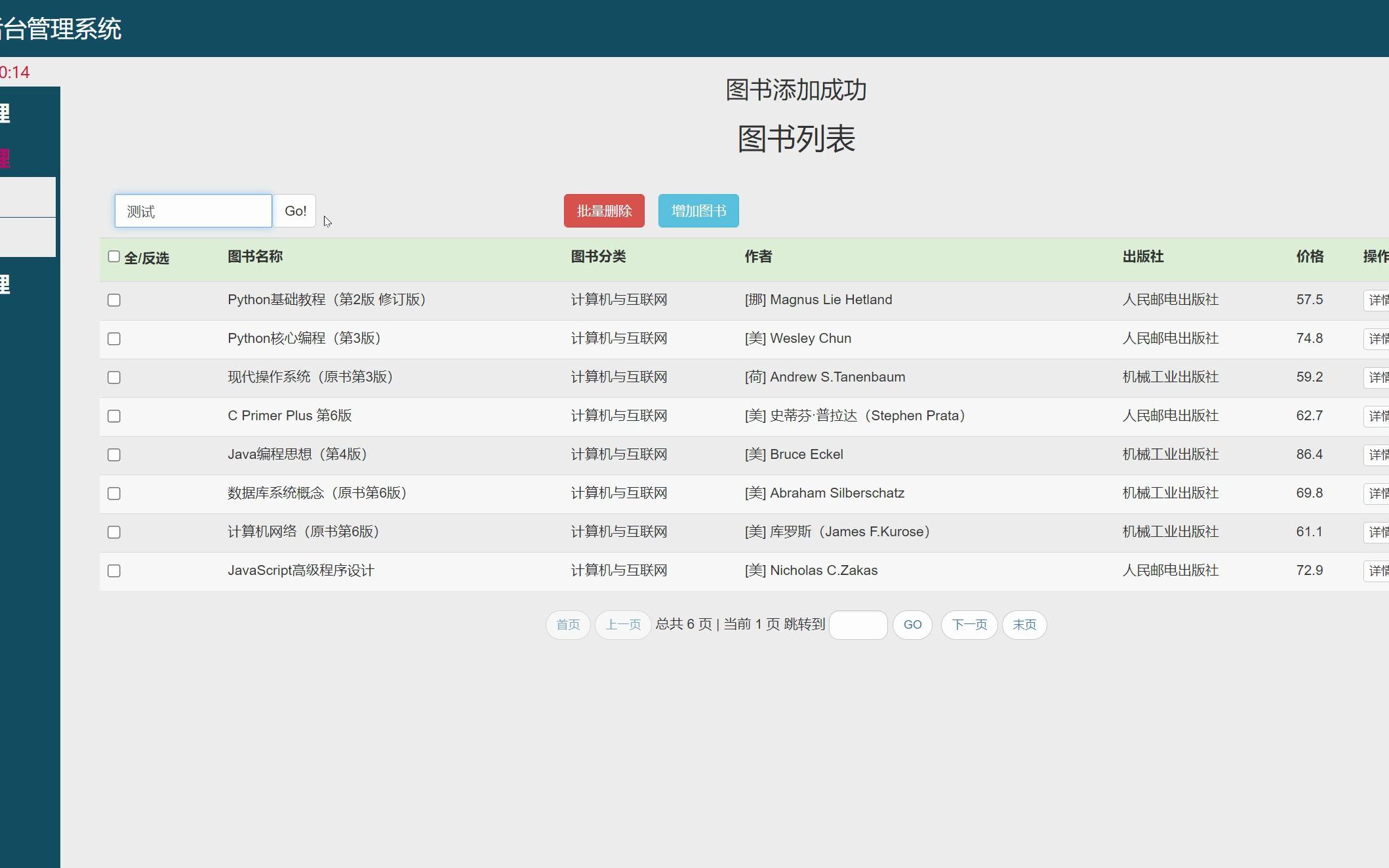Check the 数据库系统概念 row checkbox

[x=114, y=494]
